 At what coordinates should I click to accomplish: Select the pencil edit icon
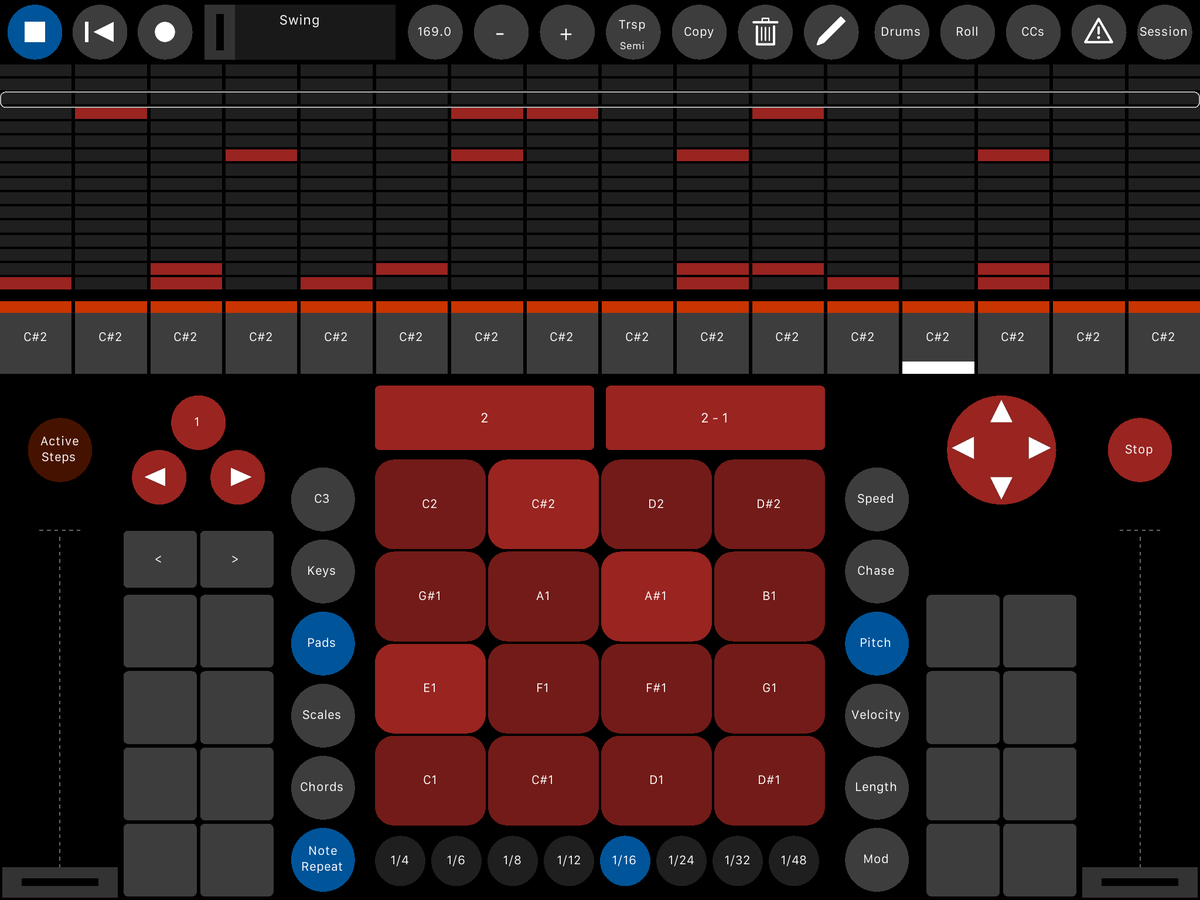831,31
